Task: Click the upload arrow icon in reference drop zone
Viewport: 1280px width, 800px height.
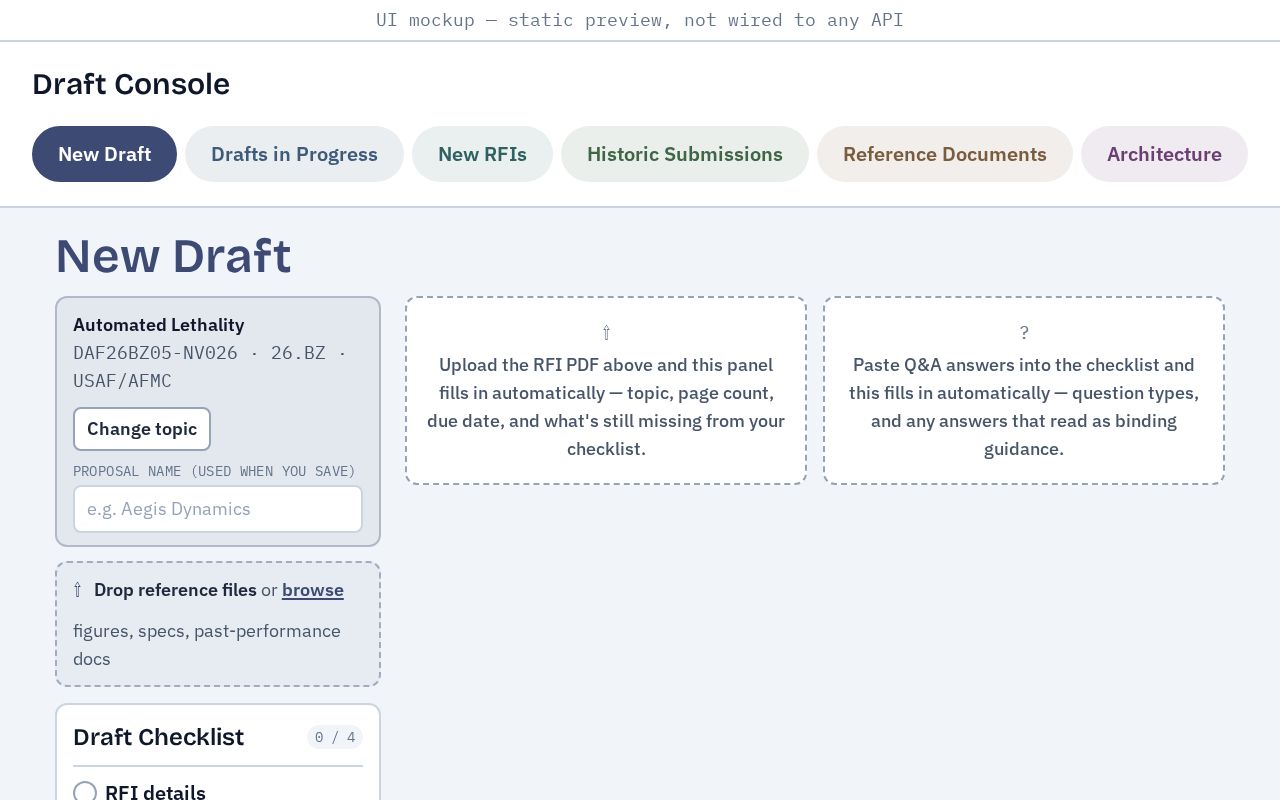Action: click(78, 590)
